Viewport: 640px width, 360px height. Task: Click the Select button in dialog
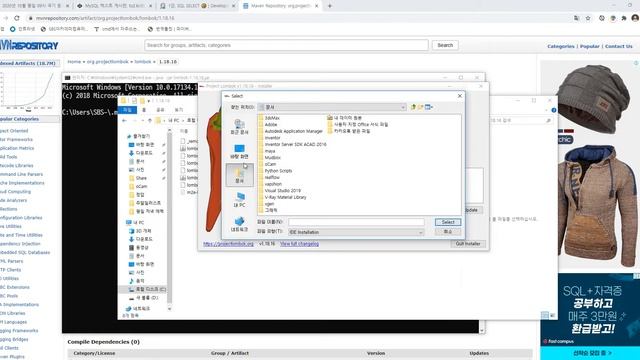click(x=448, y=222)
